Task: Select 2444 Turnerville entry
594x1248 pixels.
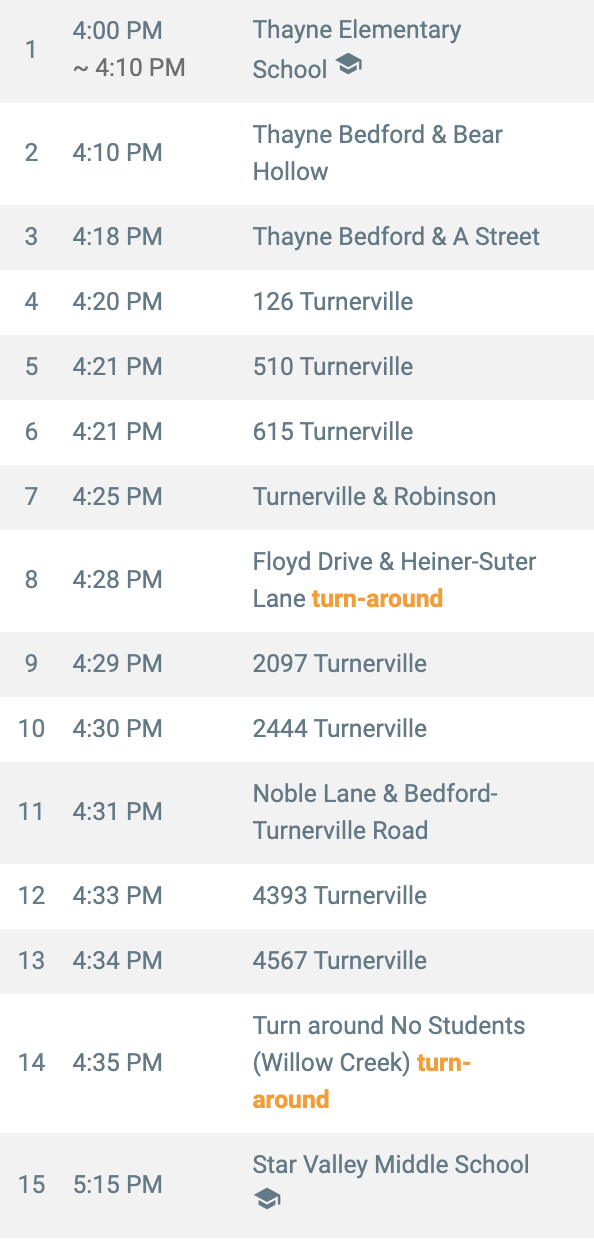Action: (x=297, y=729)
